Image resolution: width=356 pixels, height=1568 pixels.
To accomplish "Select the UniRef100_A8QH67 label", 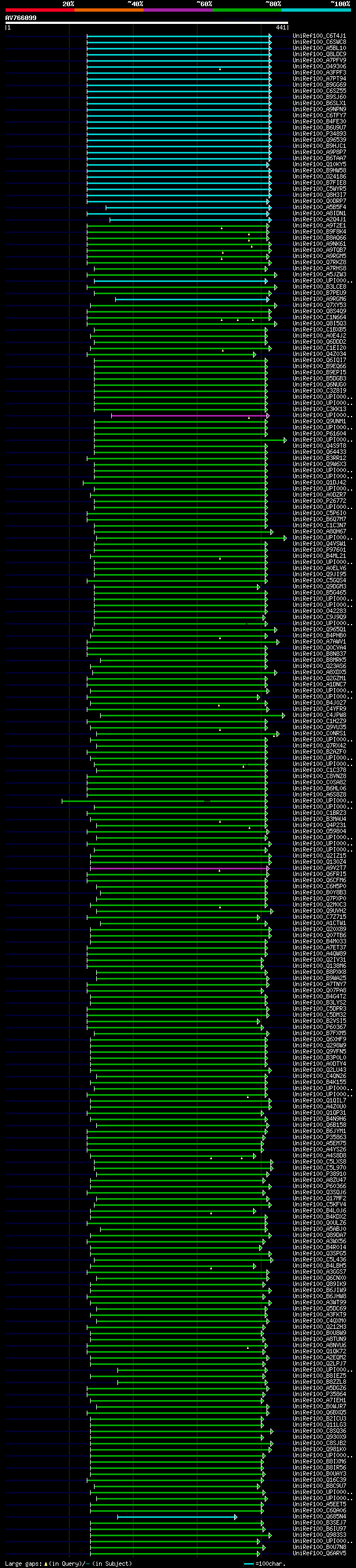I will click(319, 531).
